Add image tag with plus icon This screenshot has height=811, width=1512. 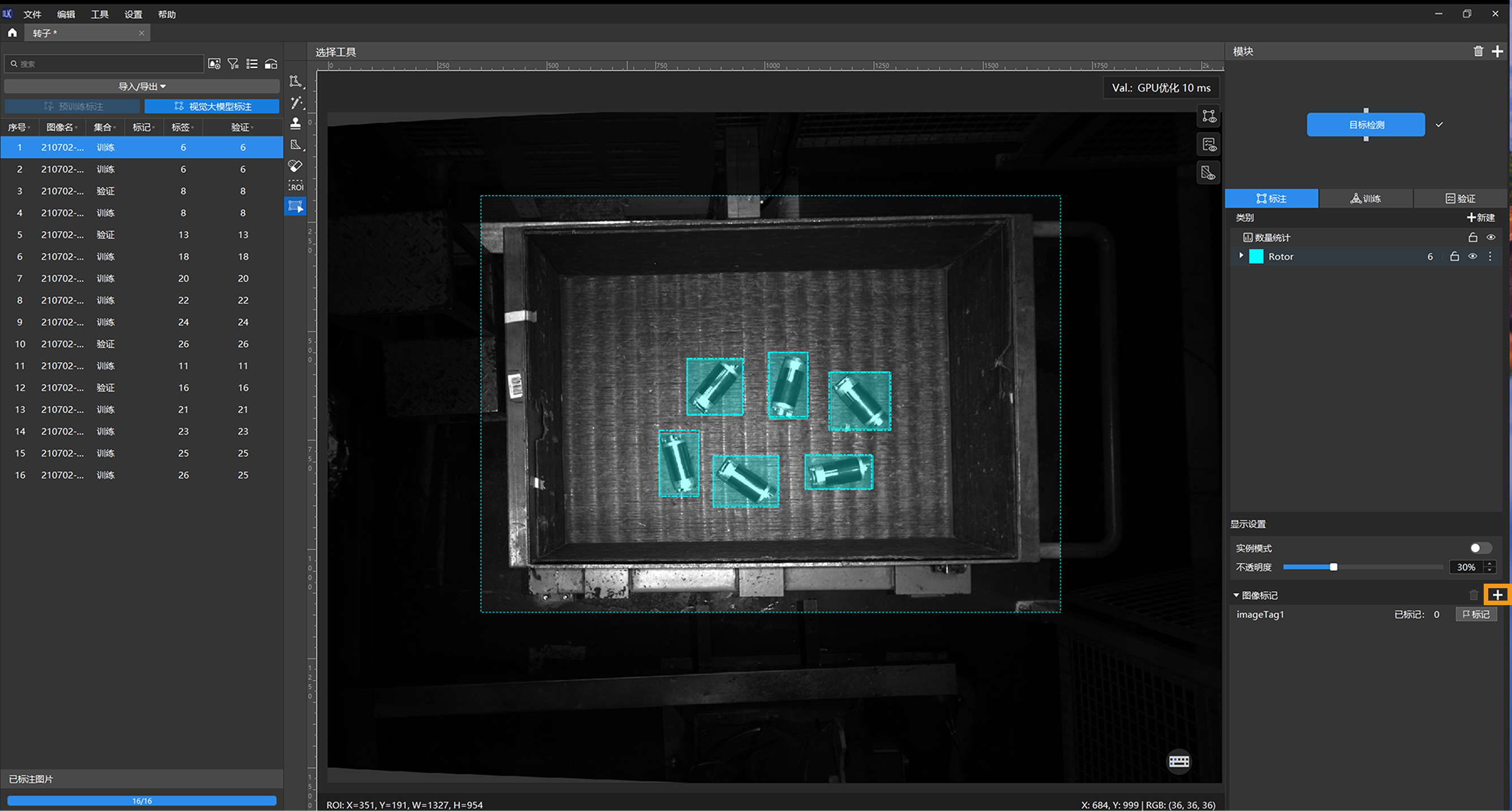tap(1497, 595)
